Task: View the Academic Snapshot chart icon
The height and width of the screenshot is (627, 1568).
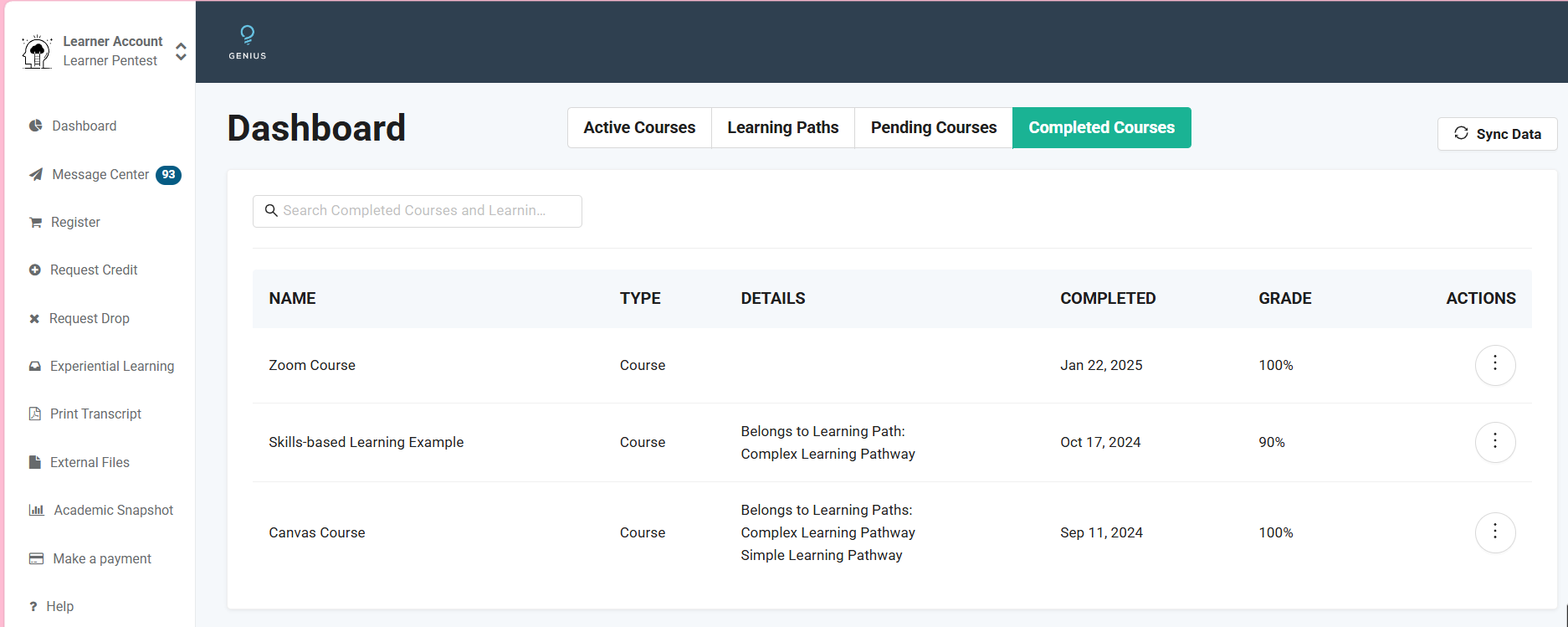Action: click(x=36, y=510)
